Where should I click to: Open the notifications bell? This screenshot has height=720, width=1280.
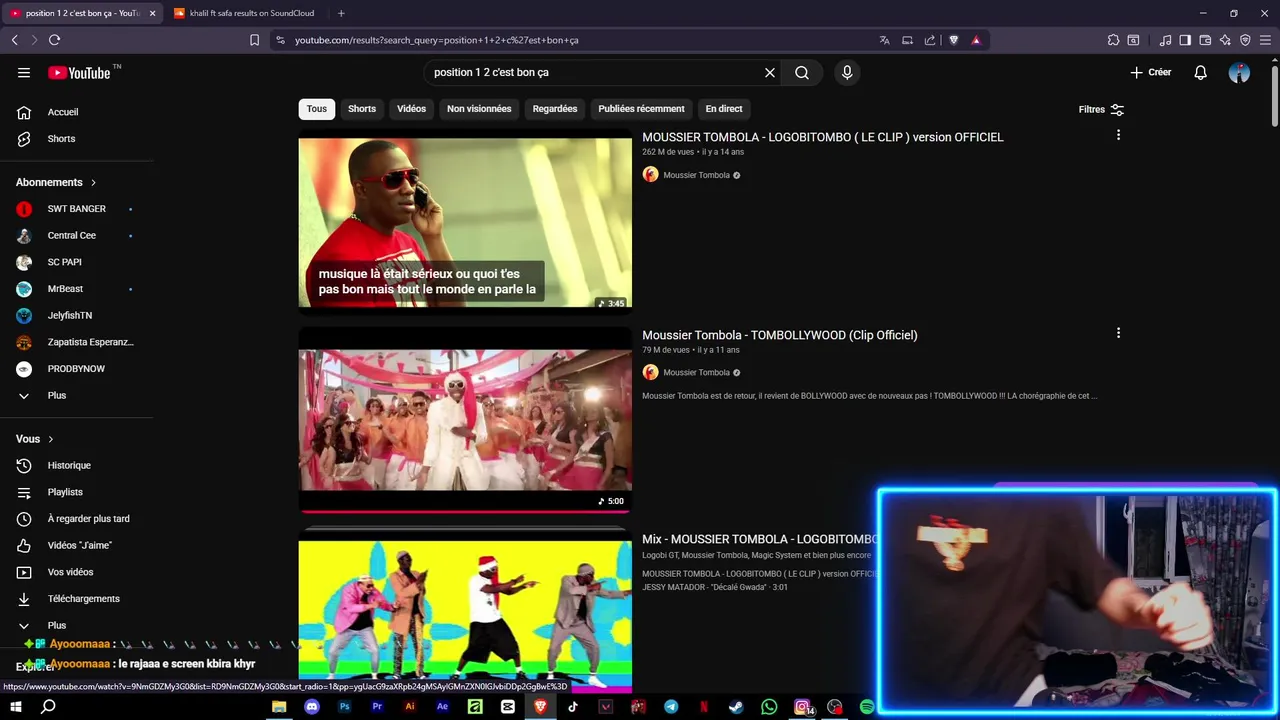click(x=1201, y=72)
